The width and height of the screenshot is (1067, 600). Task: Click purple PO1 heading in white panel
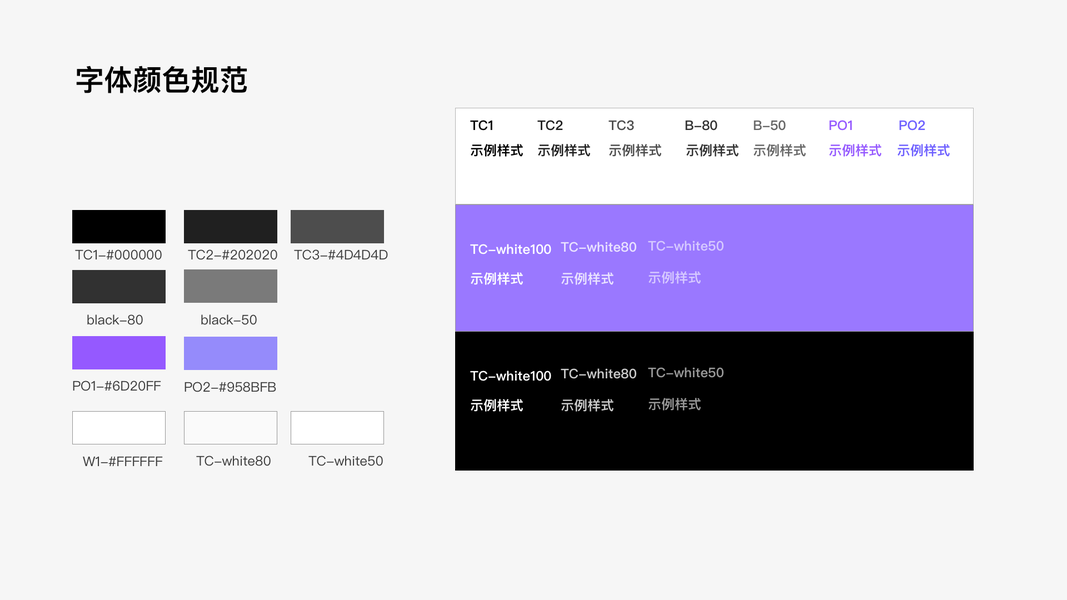click(840, 126)
